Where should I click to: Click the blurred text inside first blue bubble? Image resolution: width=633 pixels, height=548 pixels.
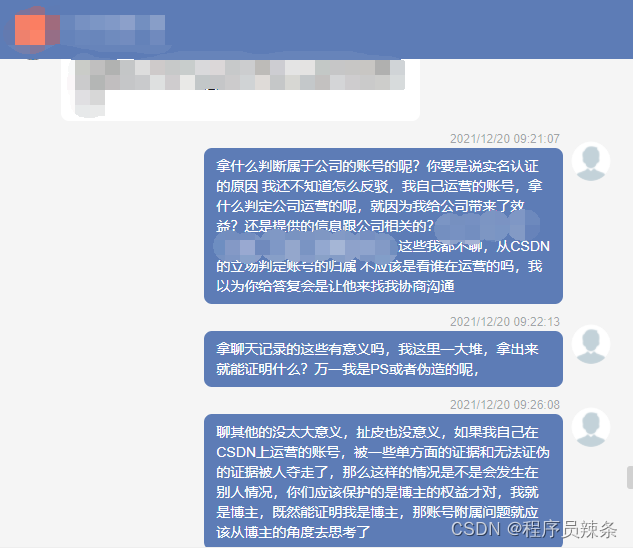click(305, 247)
